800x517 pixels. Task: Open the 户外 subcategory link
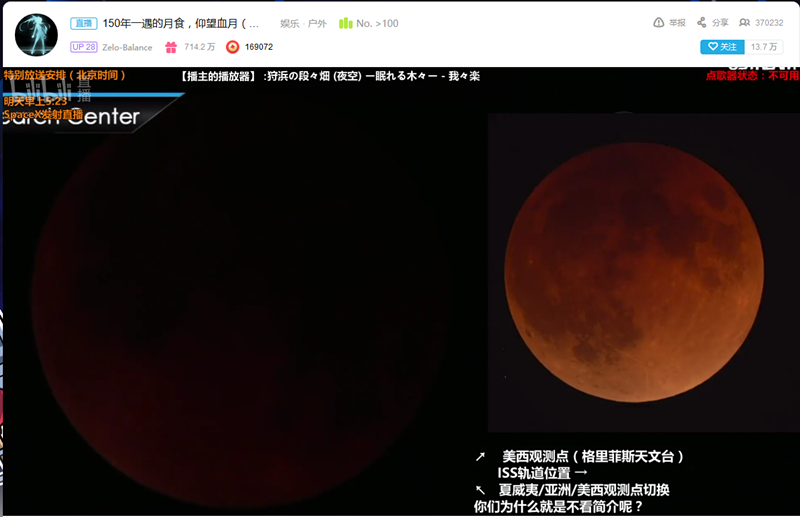click(317, 23)
